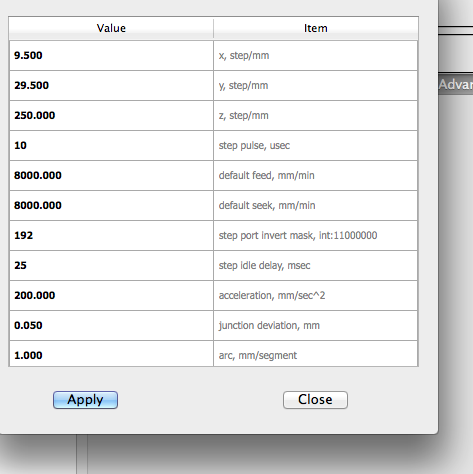Select the 'y, step/mm' item label

[x=243, y=86]
